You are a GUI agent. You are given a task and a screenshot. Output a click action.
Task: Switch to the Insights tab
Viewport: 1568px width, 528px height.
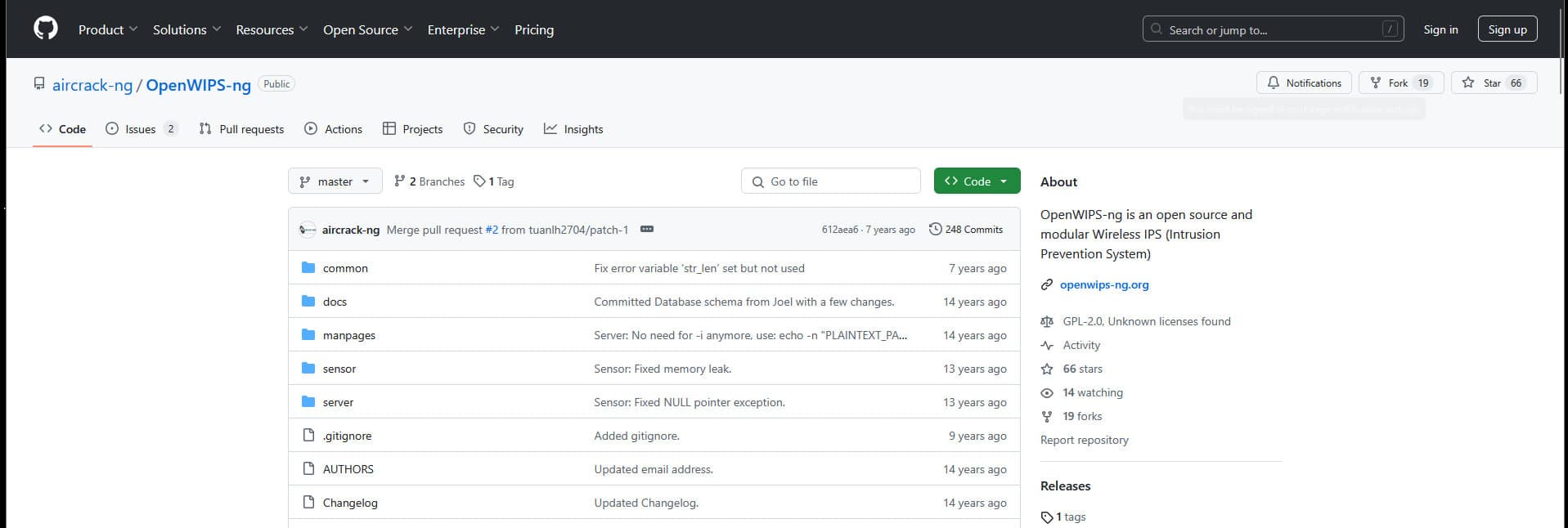pos(573,129)
